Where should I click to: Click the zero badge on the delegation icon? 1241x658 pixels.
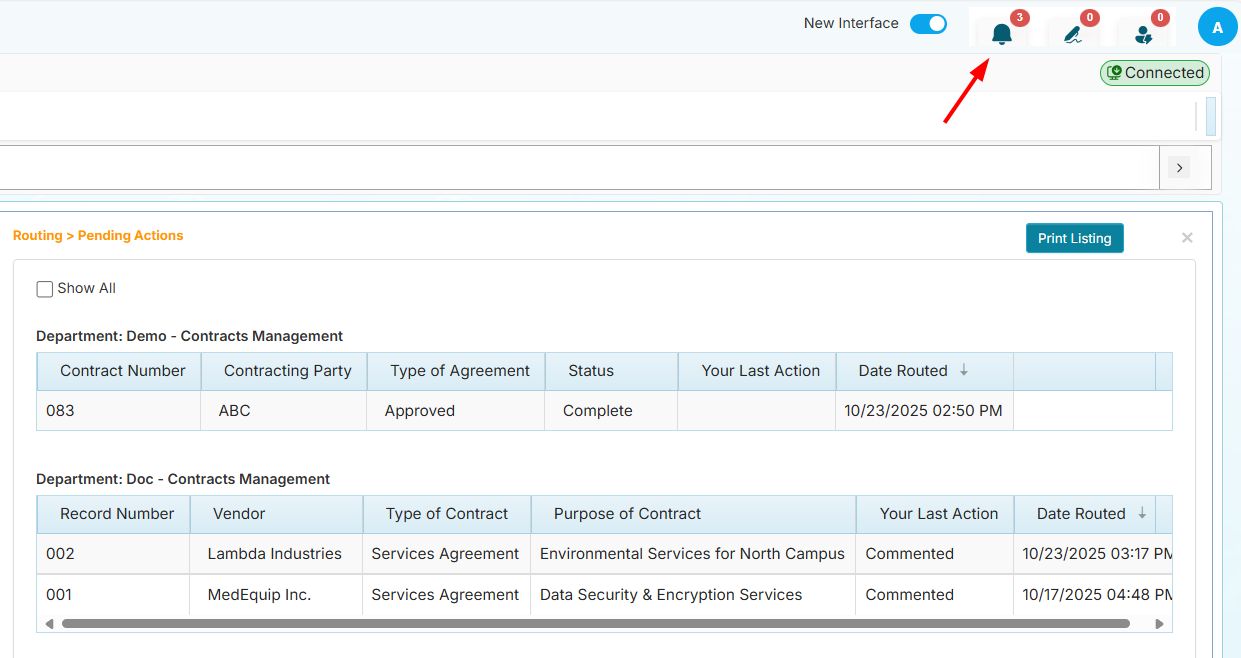[x=1160, y=17]
